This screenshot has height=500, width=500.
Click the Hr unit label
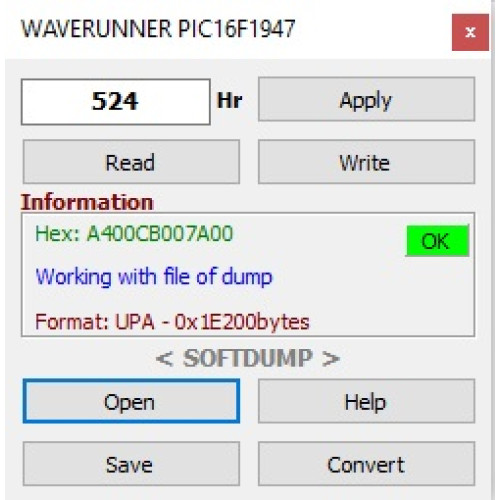tap(230, 100)
